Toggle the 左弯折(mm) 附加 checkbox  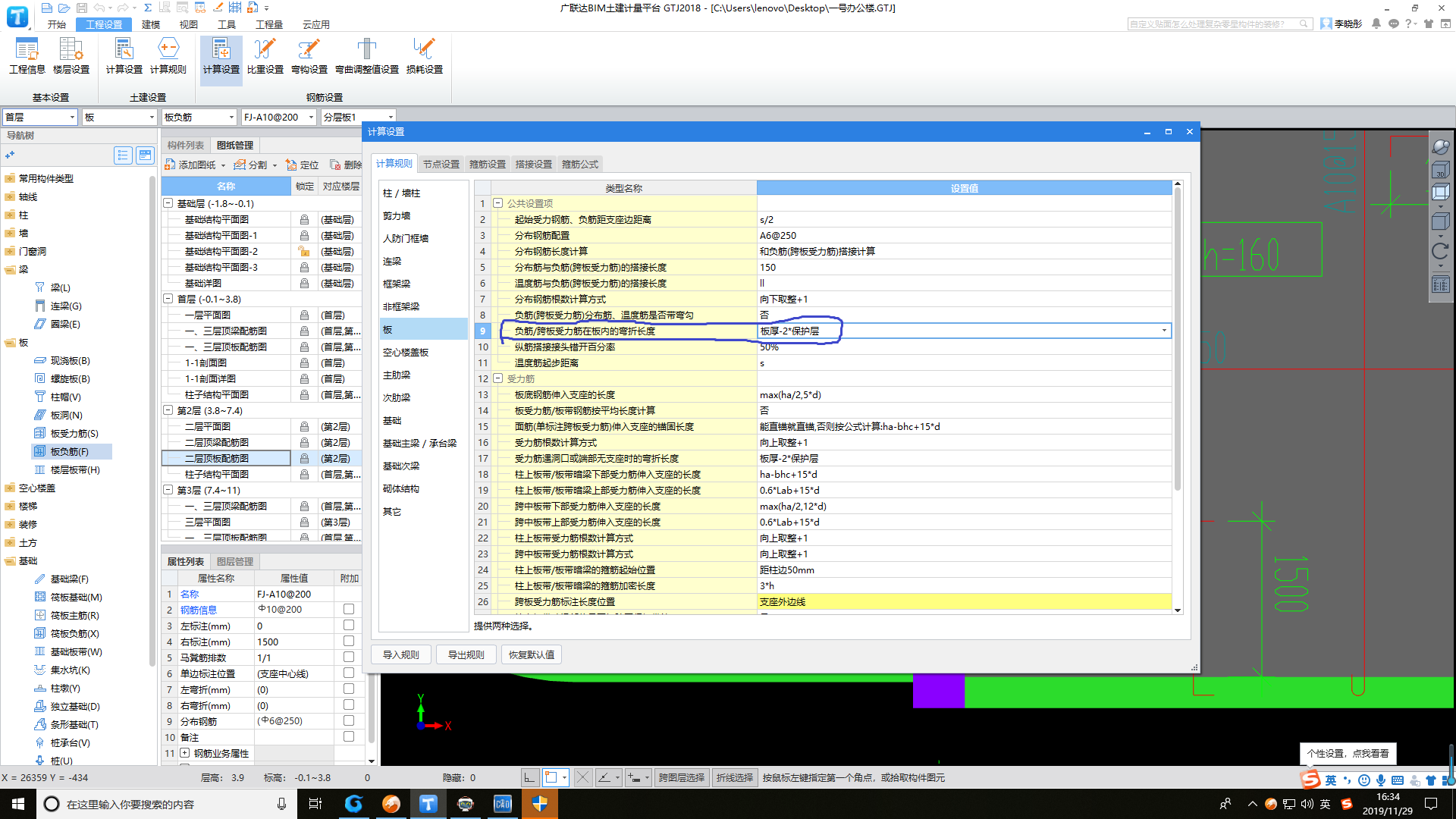(349, 689)
